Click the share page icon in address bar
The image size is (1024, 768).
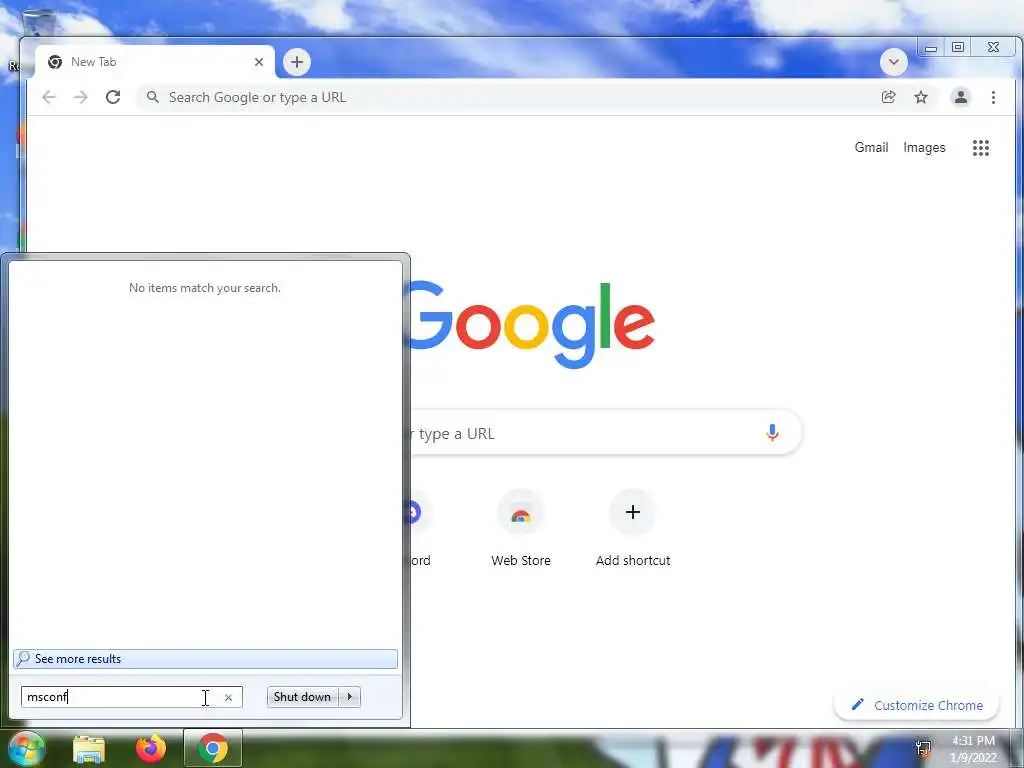(x=889, y=97)
